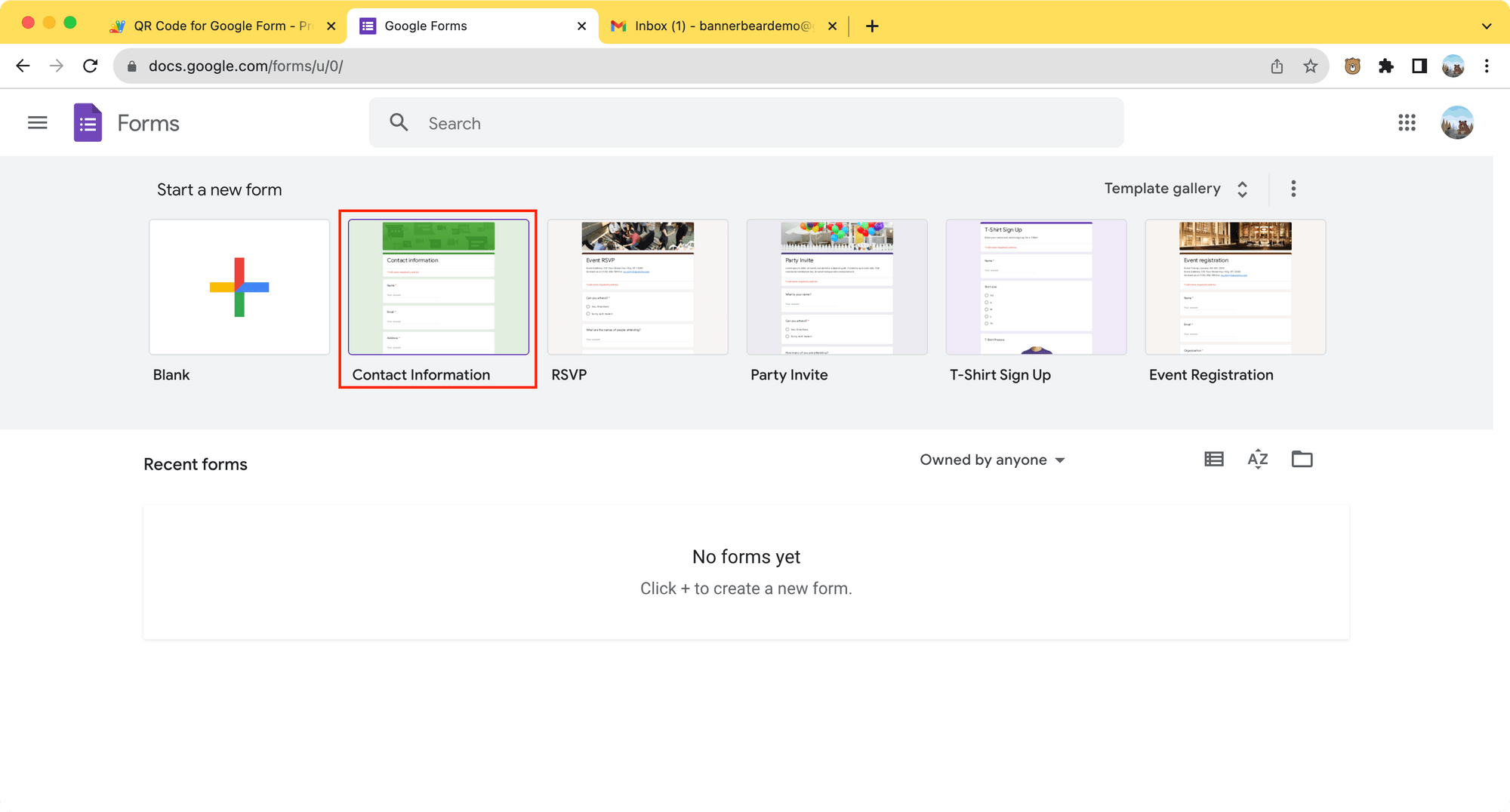This screenshot has height=812, width=1510.
Task: Open the three-dot template options menu
Action: point(1293,188)
